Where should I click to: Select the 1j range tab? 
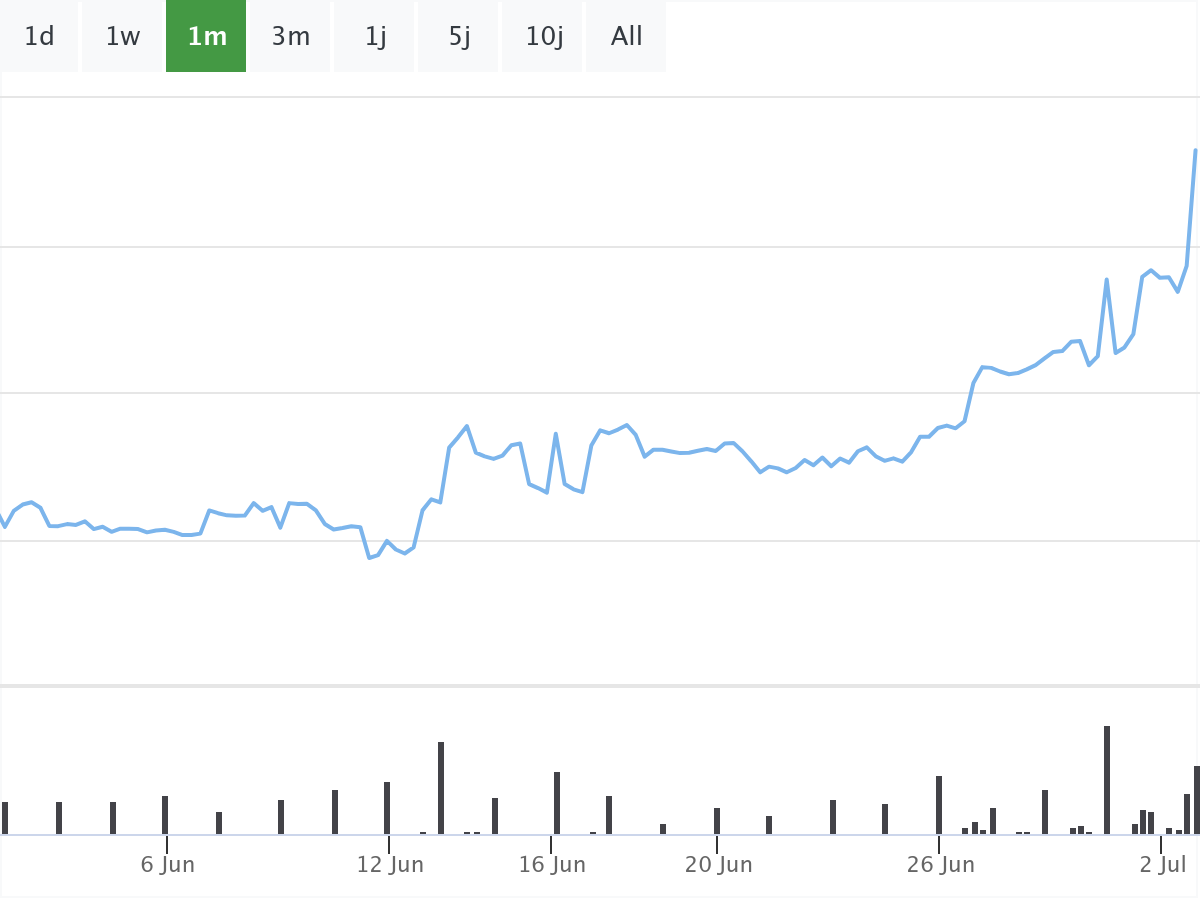(x=375, y=37)
